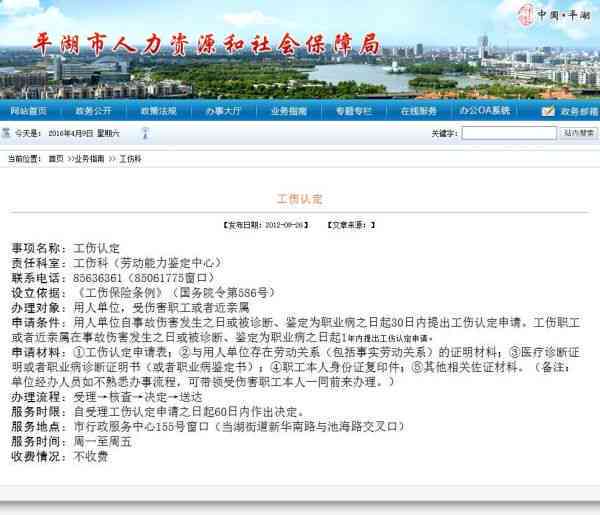The image size is (600, 515).
Task: Click the 业务指南 breadcrumb link
Action: point(89,159)
